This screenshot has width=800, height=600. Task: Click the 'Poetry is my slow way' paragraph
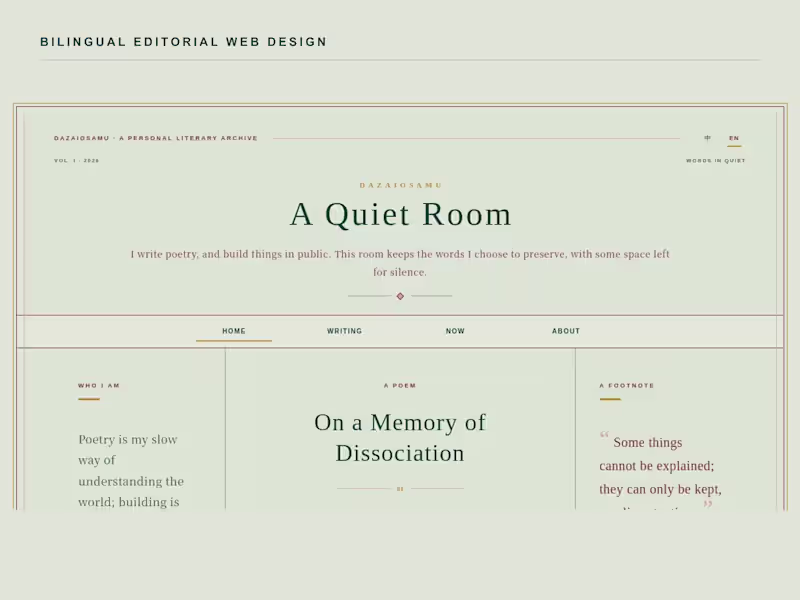(x=131, y=470)
